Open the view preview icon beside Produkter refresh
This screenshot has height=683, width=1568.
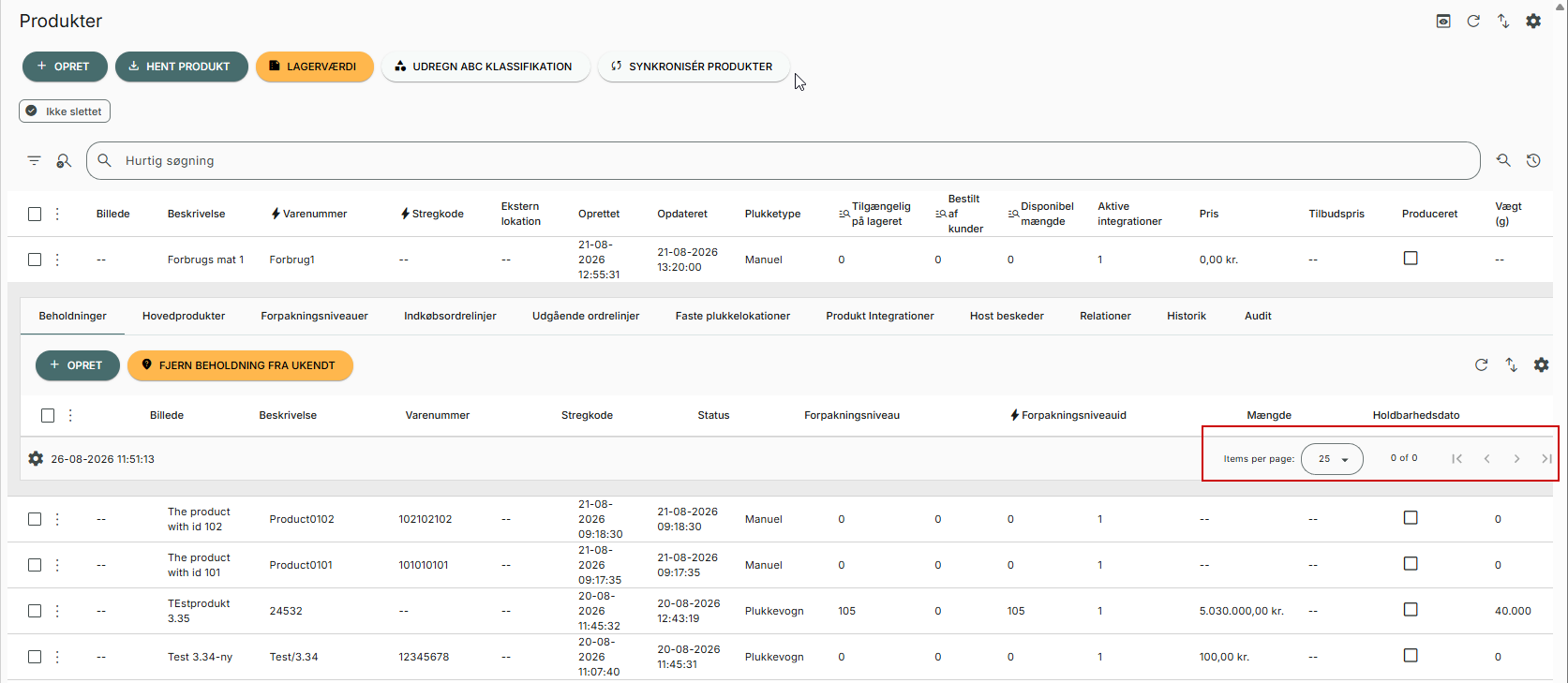[x=1443, y=21]
